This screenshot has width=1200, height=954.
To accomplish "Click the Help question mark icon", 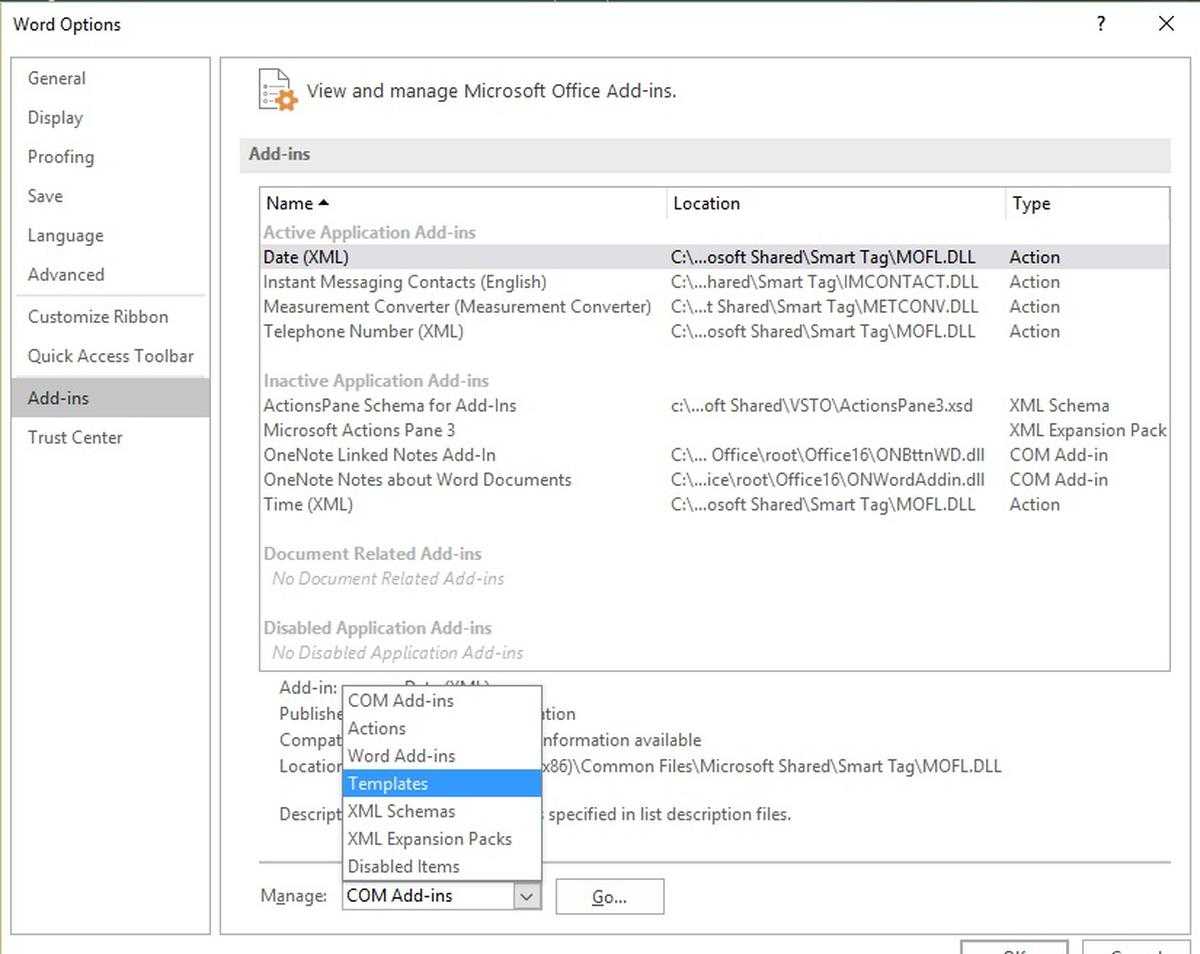I will point(1101,24).
